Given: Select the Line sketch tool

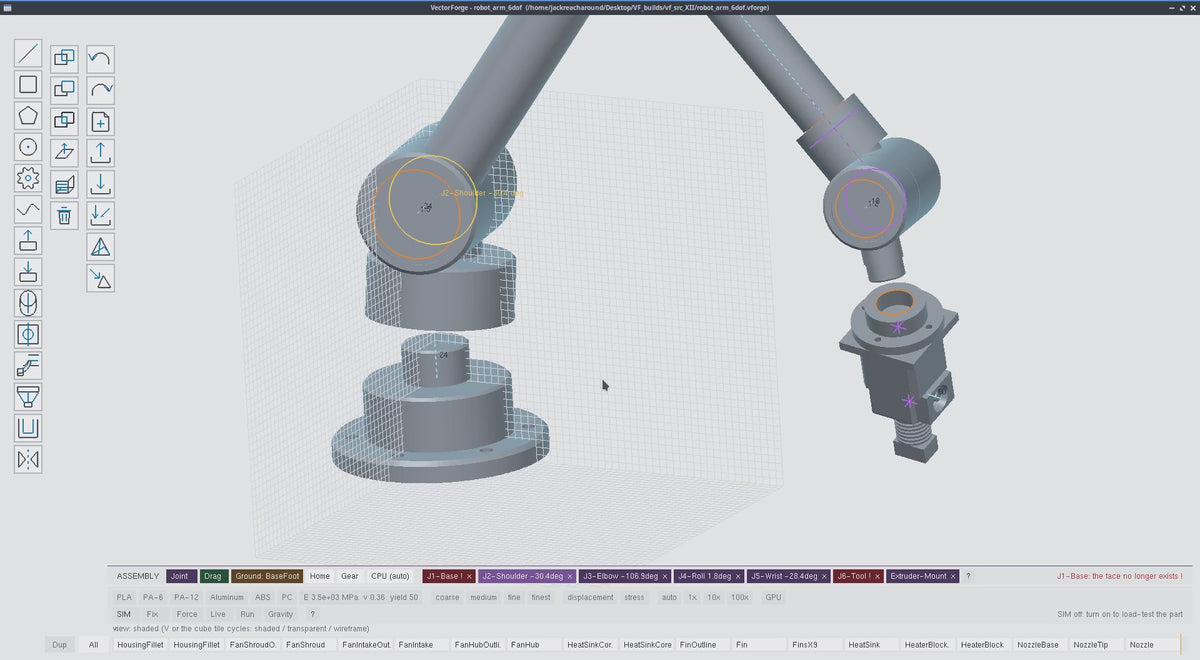Looking at the screenshot, I should (28, 54).
